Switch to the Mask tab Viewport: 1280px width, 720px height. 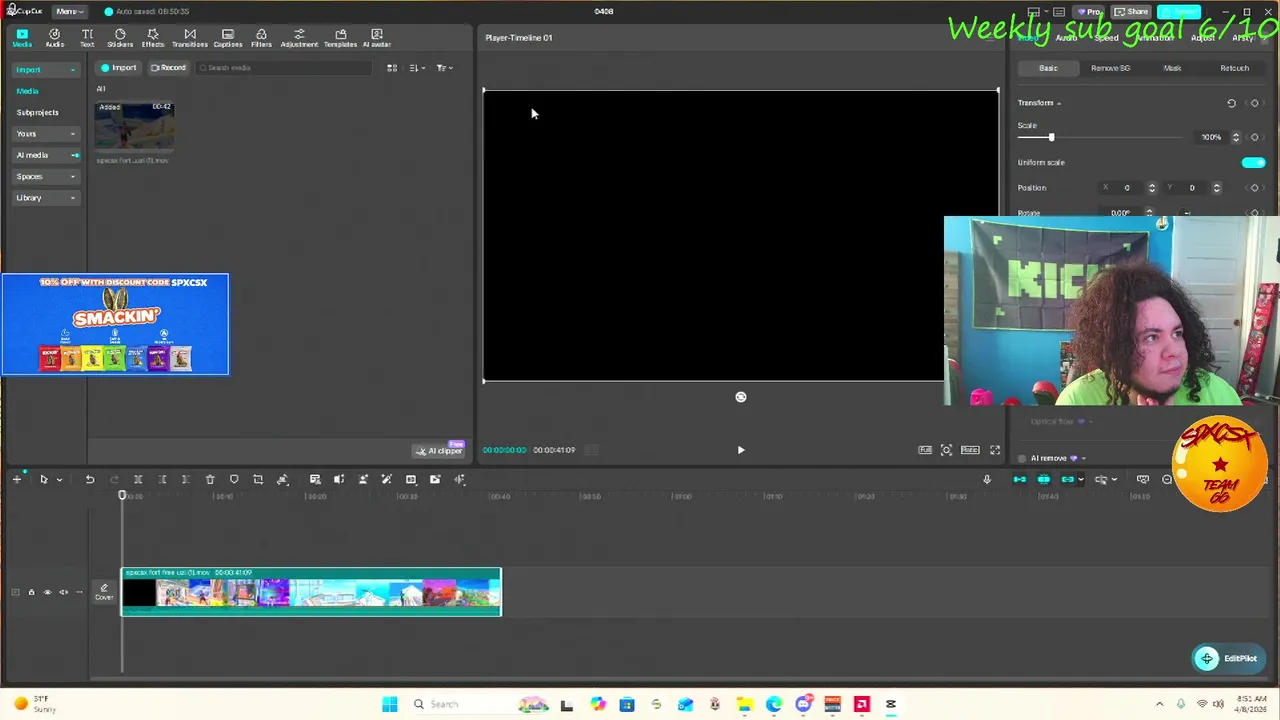point(1172,68)
